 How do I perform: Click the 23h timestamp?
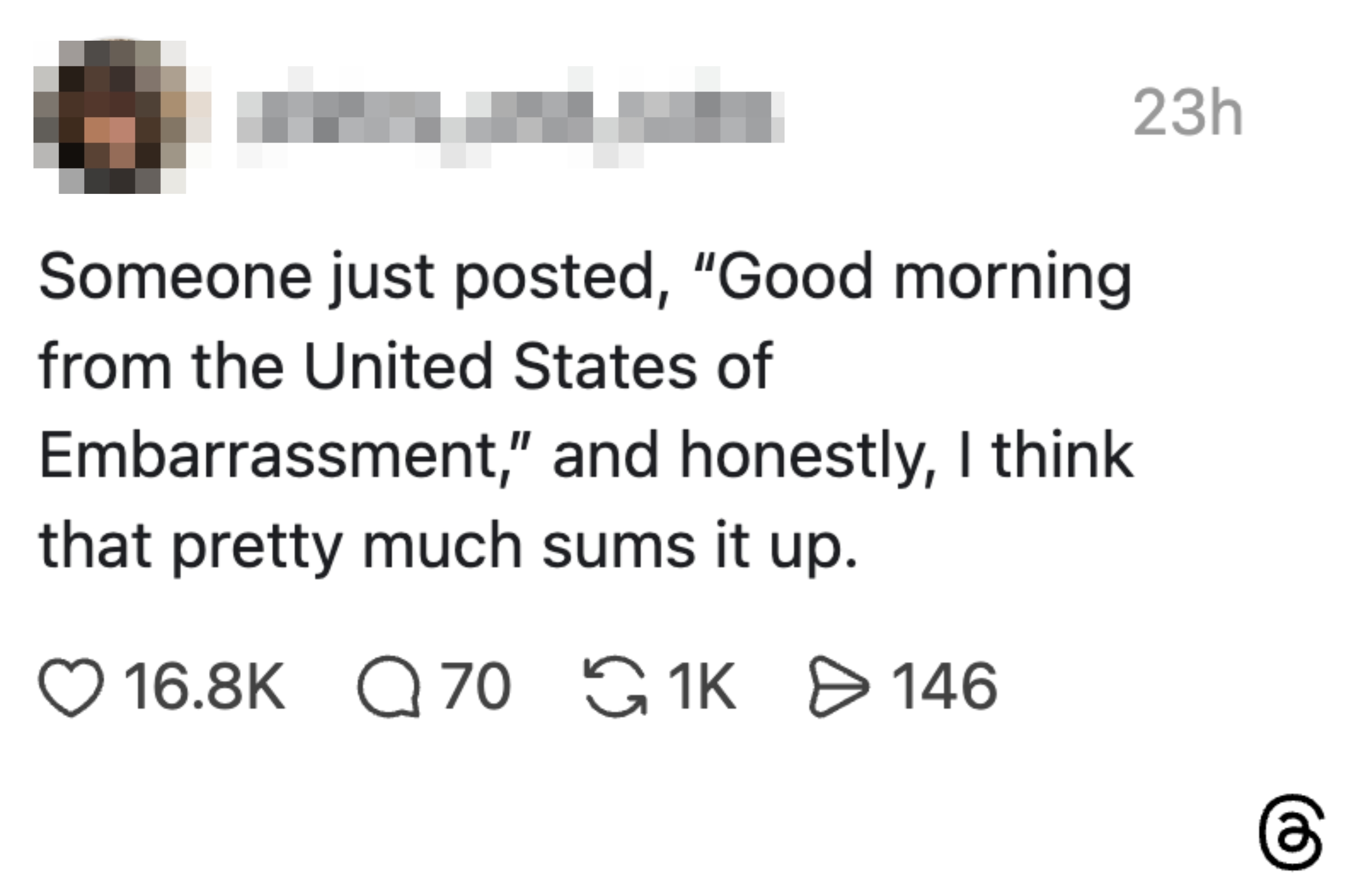pyautogui.click(x=1187, y=113)
